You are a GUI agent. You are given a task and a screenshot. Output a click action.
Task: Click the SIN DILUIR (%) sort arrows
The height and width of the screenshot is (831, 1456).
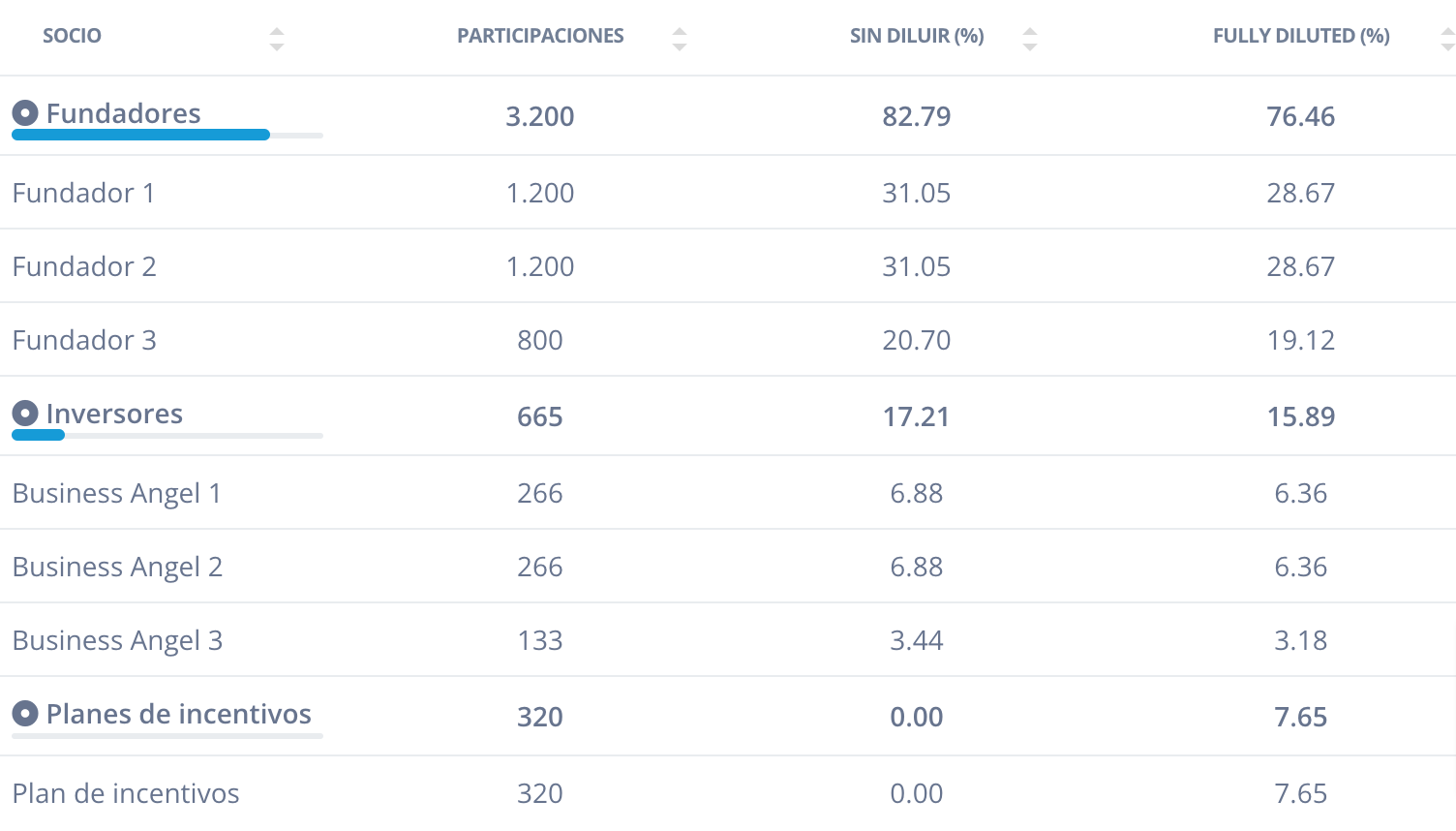click(x=1030, y=39)
